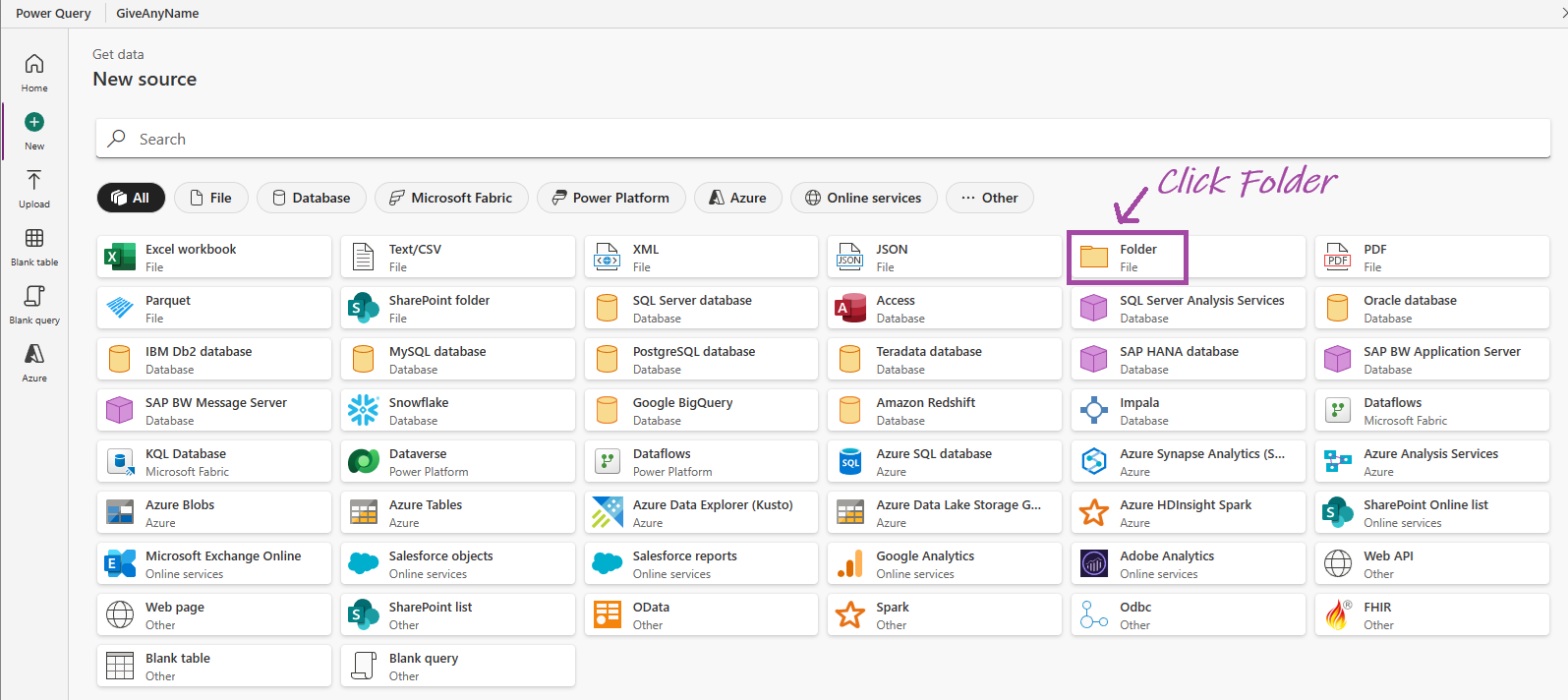Choose Salesforce objects connector
Screen dimensions: 1568x700
[x=458, y=564]
